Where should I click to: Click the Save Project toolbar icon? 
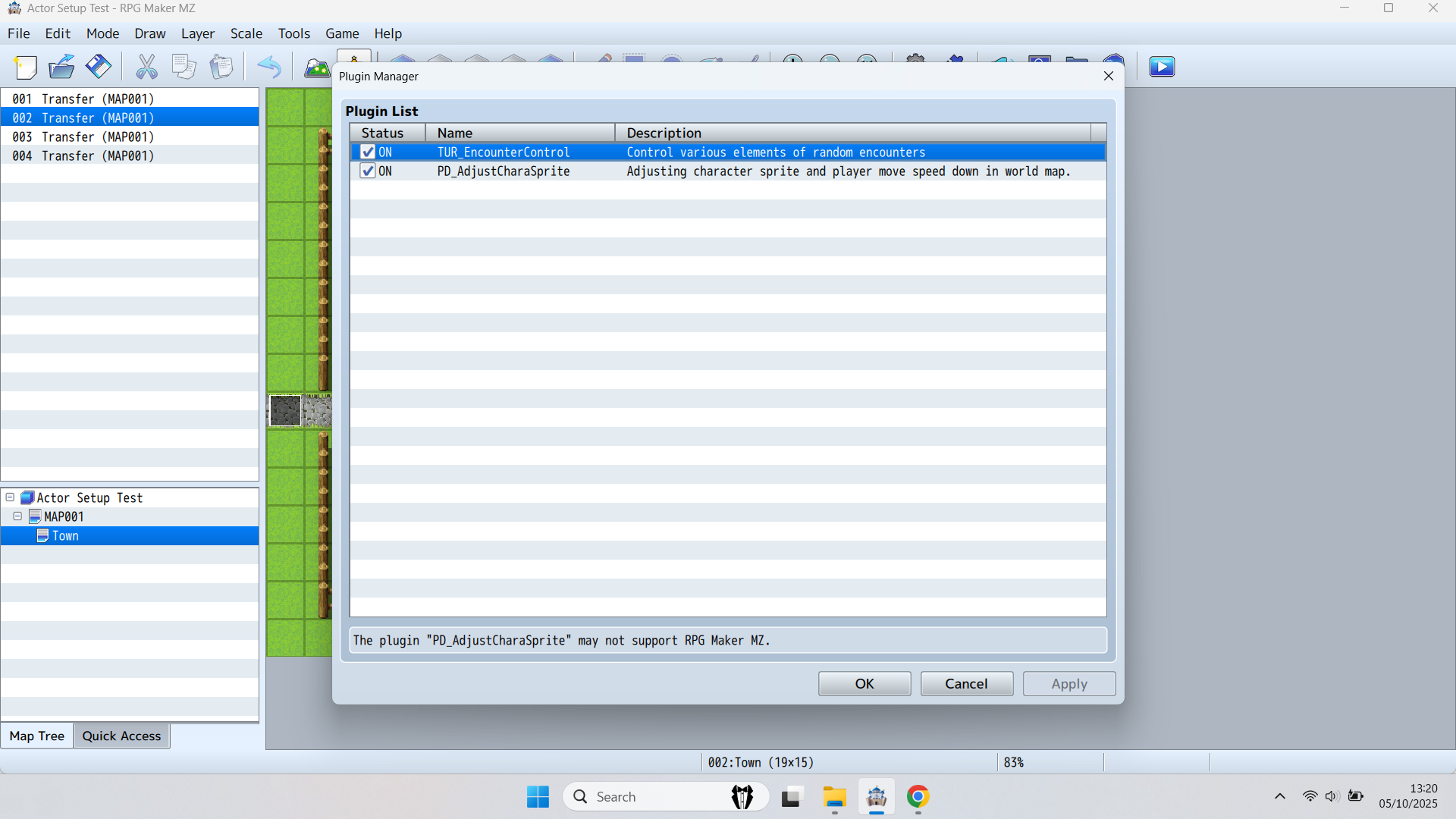(x=98, y=67)
